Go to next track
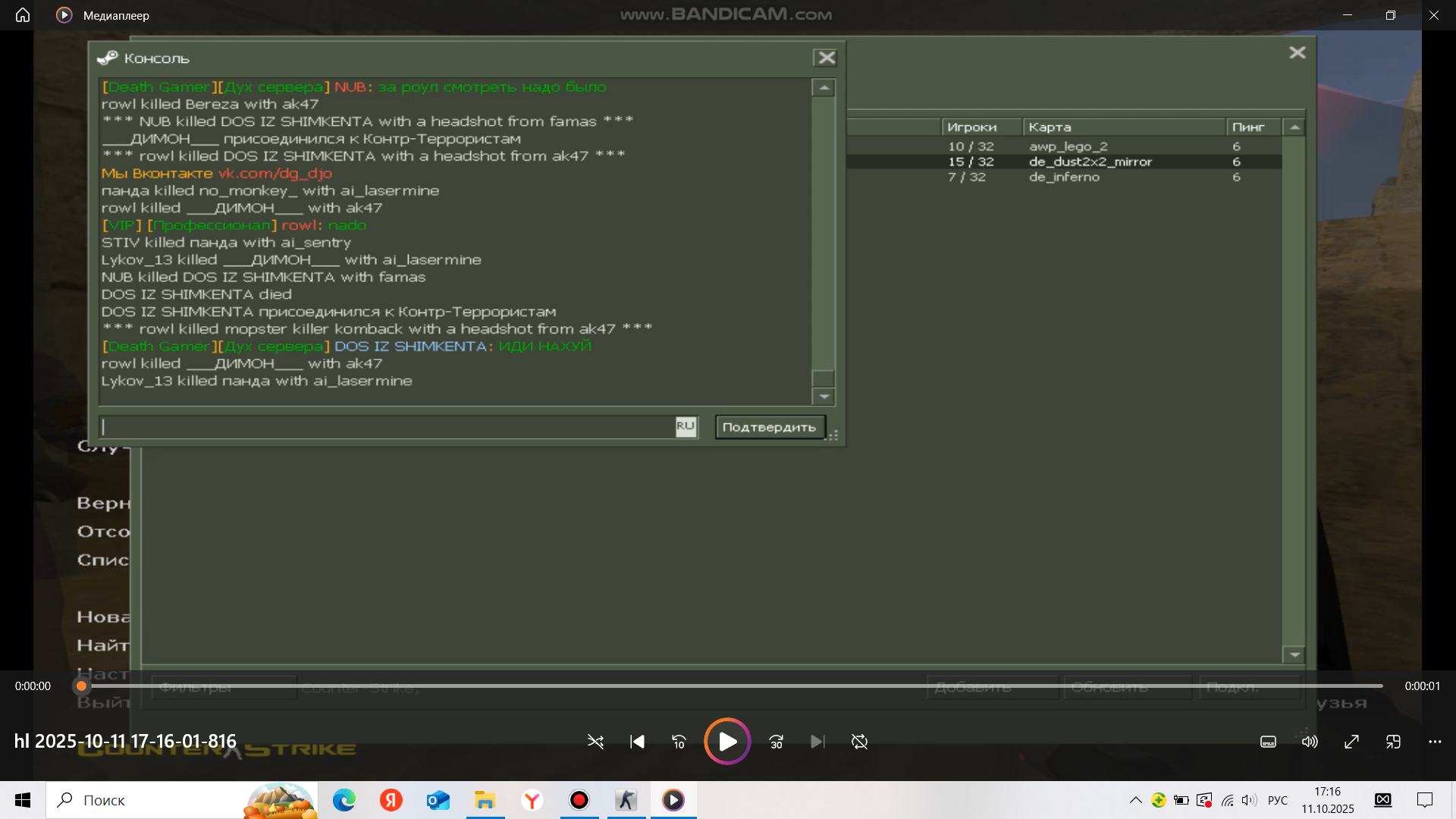The image size is (1456, 819). tap(817, 742)
